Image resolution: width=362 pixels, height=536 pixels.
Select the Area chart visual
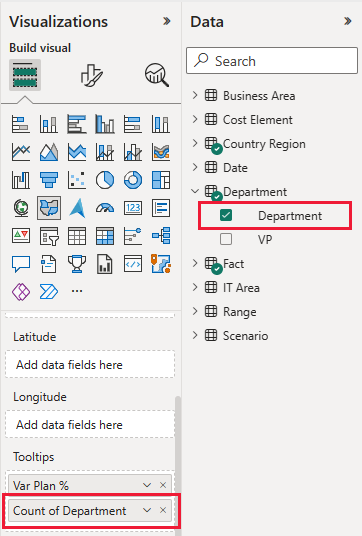tap(49, 152)
